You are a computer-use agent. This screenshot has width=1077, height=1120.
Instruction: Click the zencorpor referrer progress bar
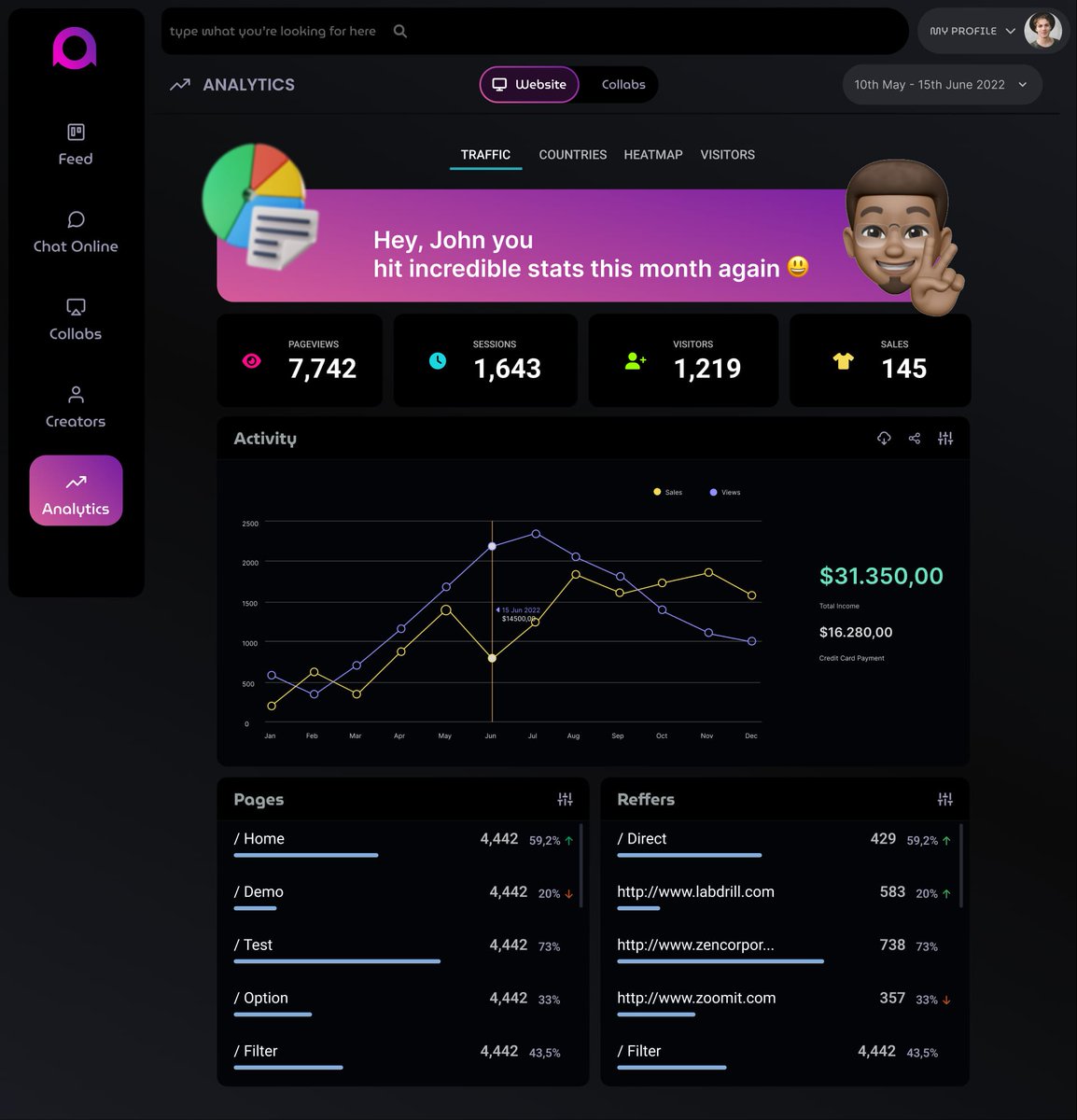click(x=720, y=961)
